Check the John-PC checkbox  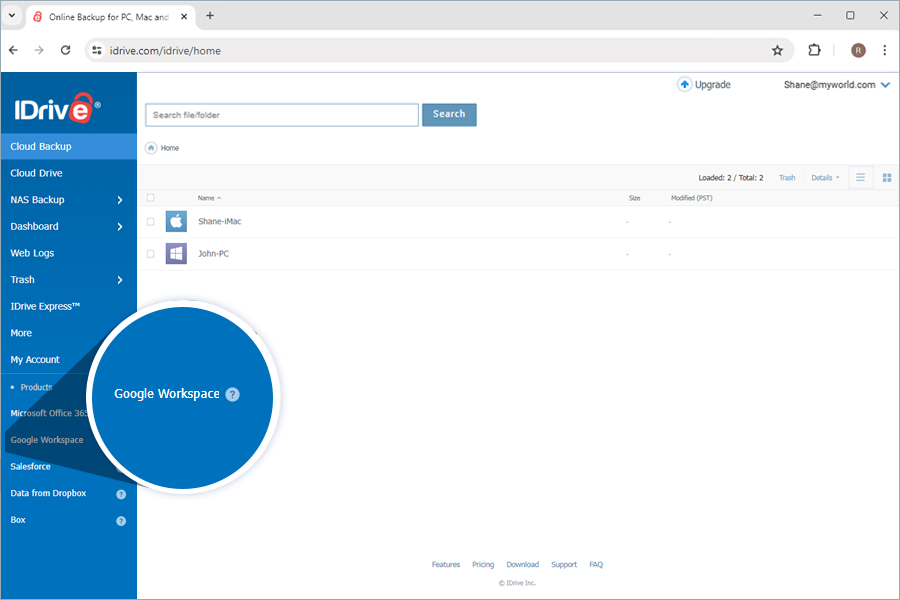[x=150, y=254]
